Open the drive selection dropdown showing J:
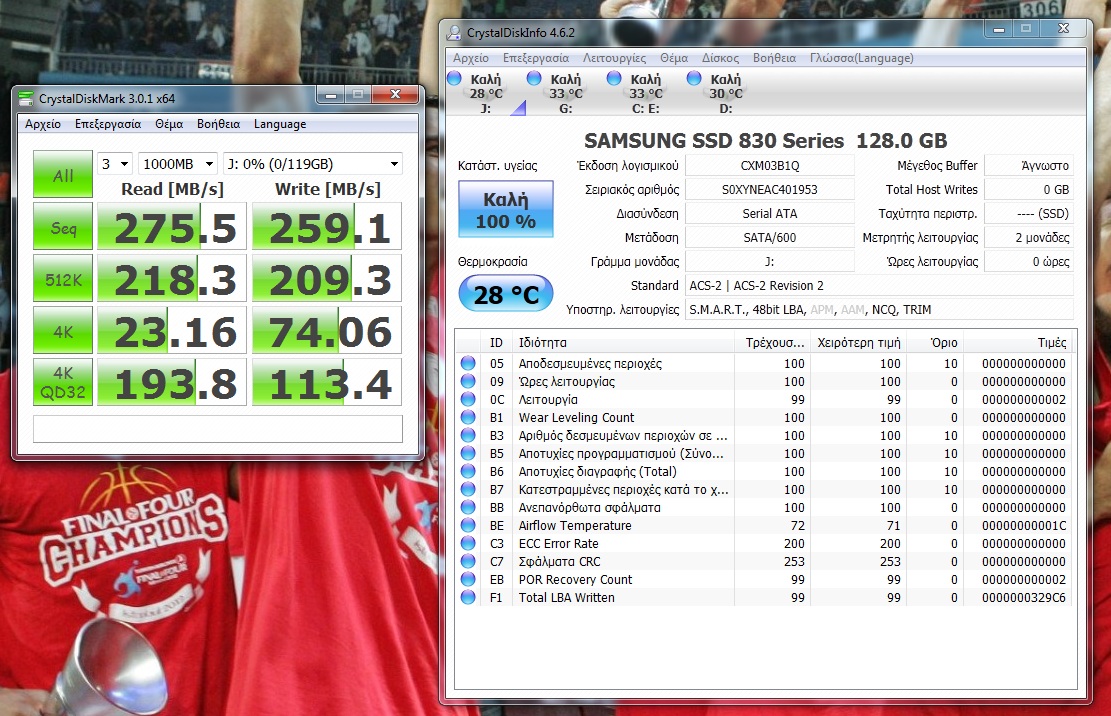This screenshot has height=716, width=1111. click(x=312, y=164)
